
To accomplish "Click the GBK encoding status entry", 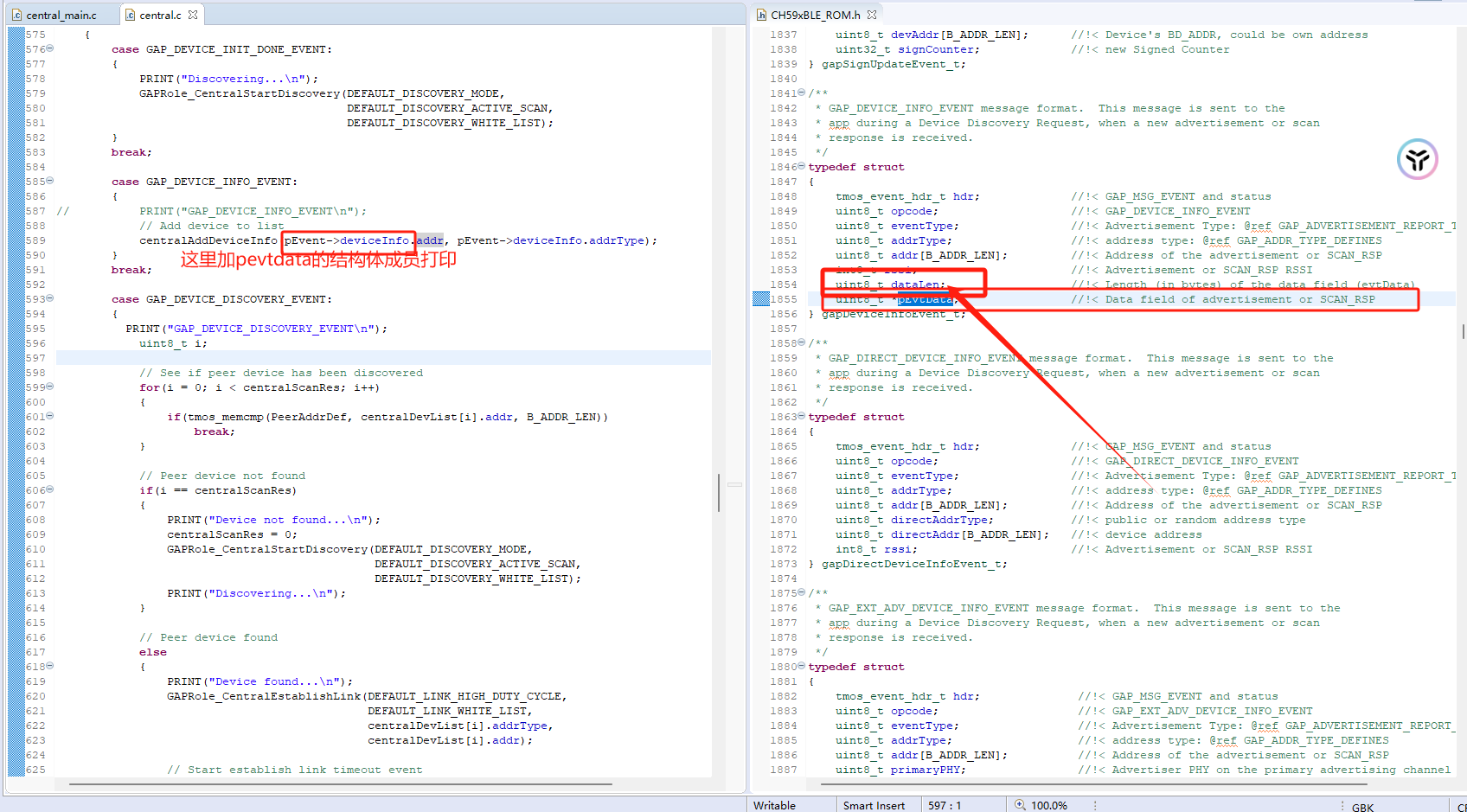I will (x=1363, y=807).
